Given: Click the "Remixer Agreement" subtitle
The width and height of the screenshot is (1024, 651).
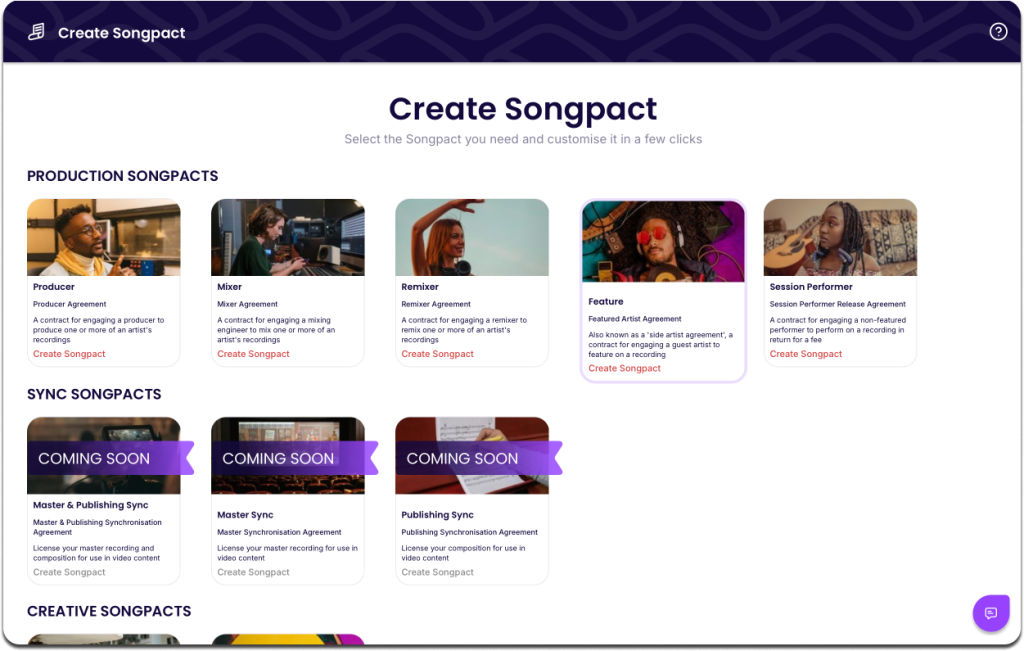Looking at the screenshot, I should 436,304.
